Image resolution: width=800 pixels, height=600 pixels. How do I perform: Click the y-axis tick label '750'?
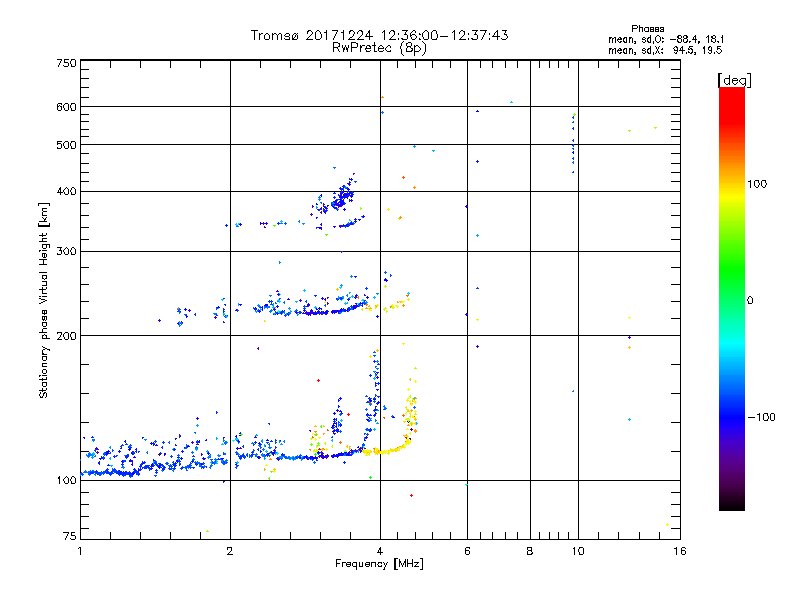(x=66, y=63)
